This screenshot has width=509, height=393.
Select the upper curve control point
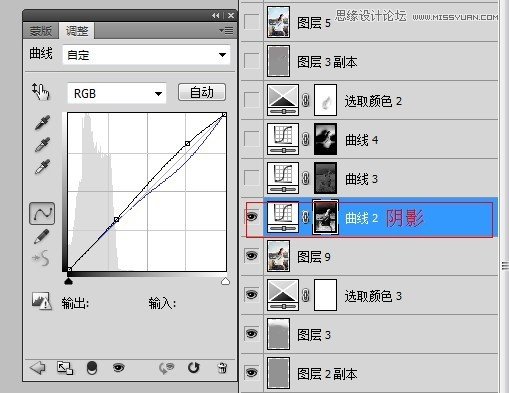click(188, 143)
